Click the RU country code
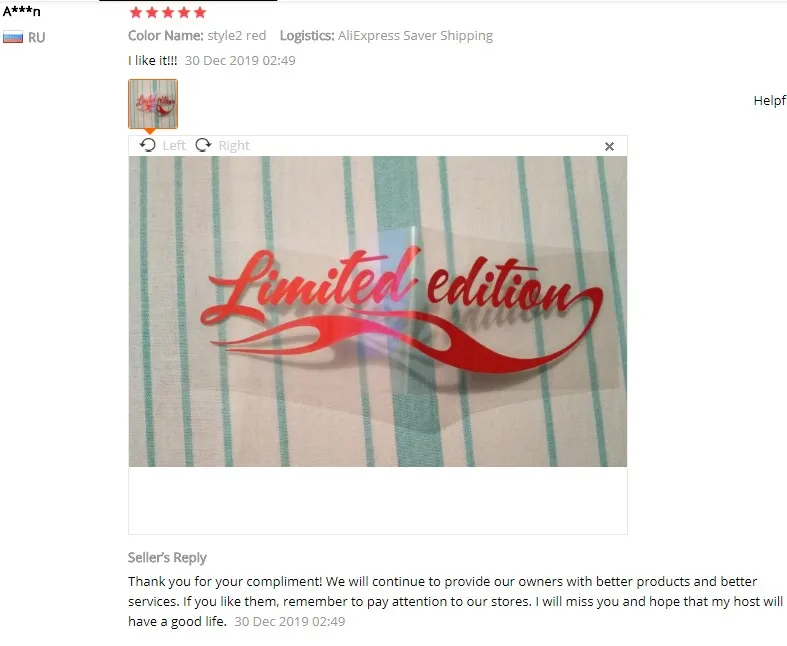787x646 pixels. 37,38
